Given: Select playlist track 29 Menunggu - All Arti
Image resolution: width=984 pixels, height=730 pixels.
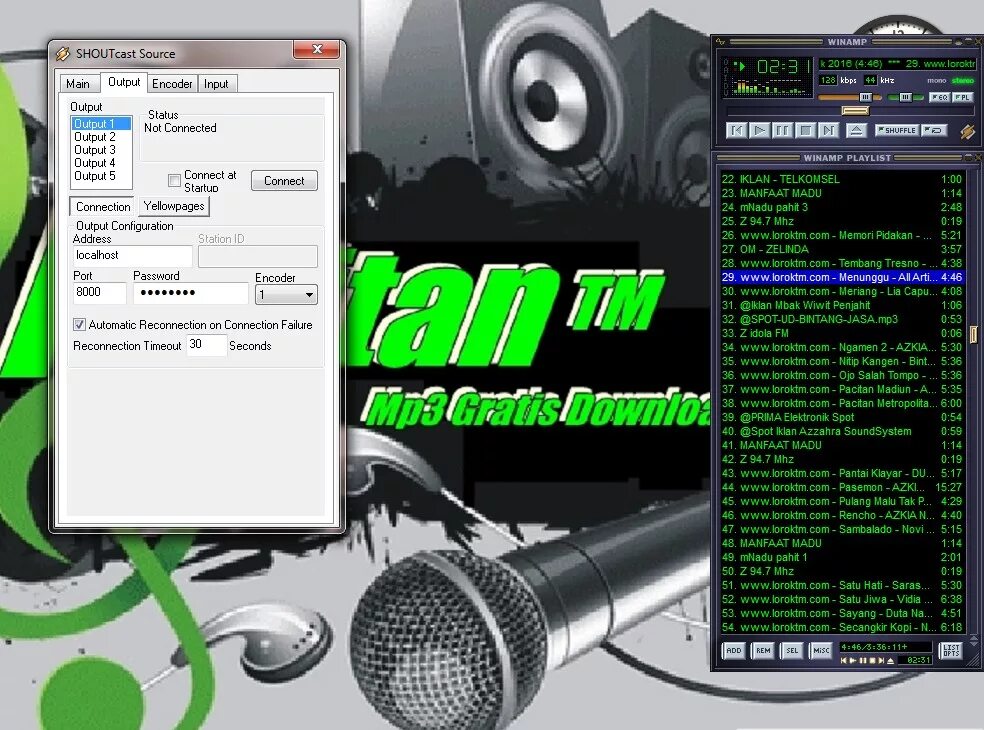Looking at the screenshot, I should [x=842, y=277].
